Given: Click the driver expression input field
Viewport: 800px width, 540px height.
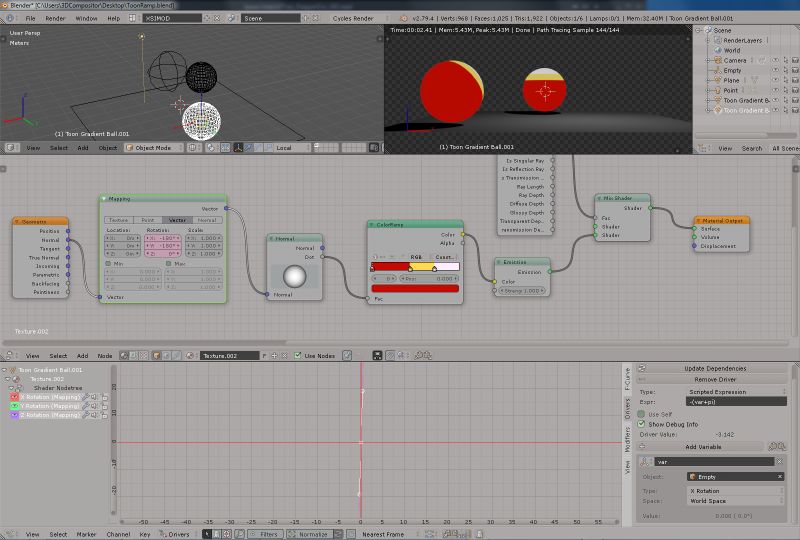Looking at the screenshot, I should click(736, 402).
